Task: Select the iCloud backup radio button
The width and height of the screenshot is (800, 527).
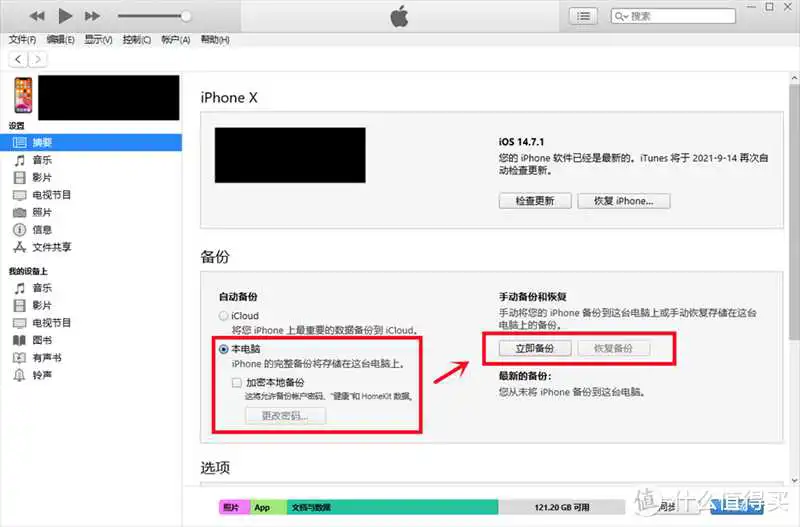Action: click(223, 316)
